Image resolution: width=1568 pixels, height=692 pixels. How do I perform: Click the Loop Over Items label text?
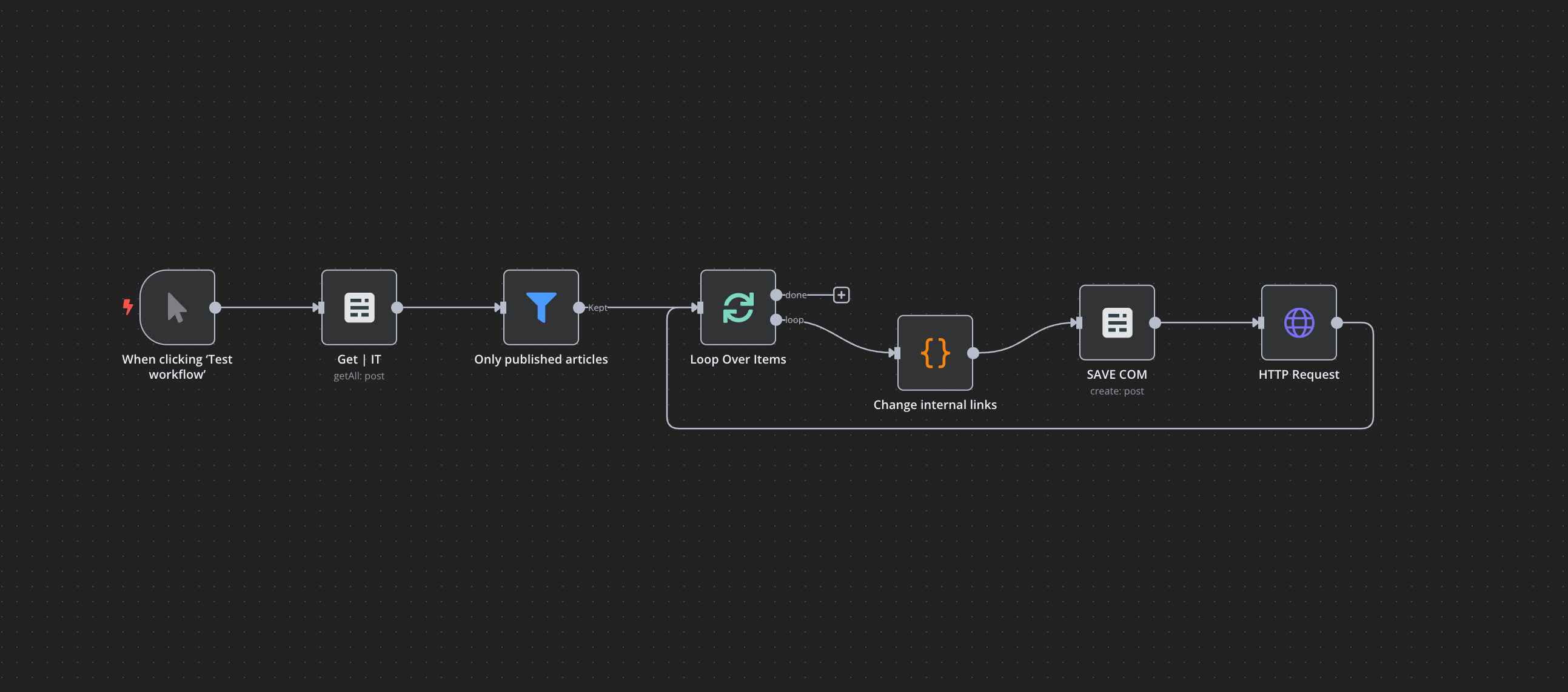(x=738, y=359)
